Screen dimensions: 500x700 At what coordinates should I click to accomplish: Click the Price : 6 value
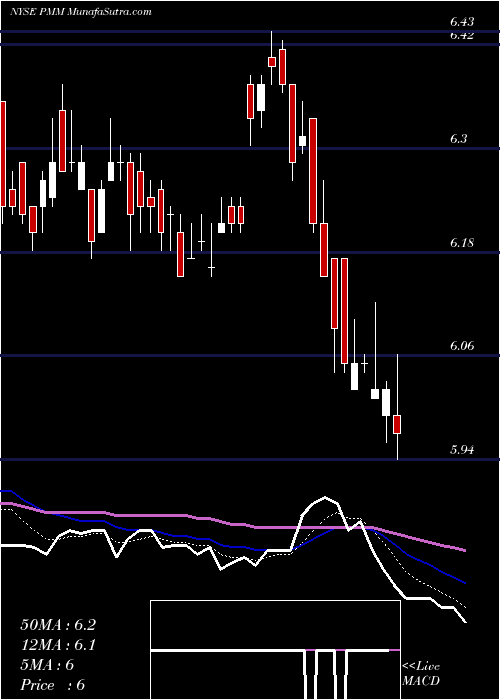(53, 685)
